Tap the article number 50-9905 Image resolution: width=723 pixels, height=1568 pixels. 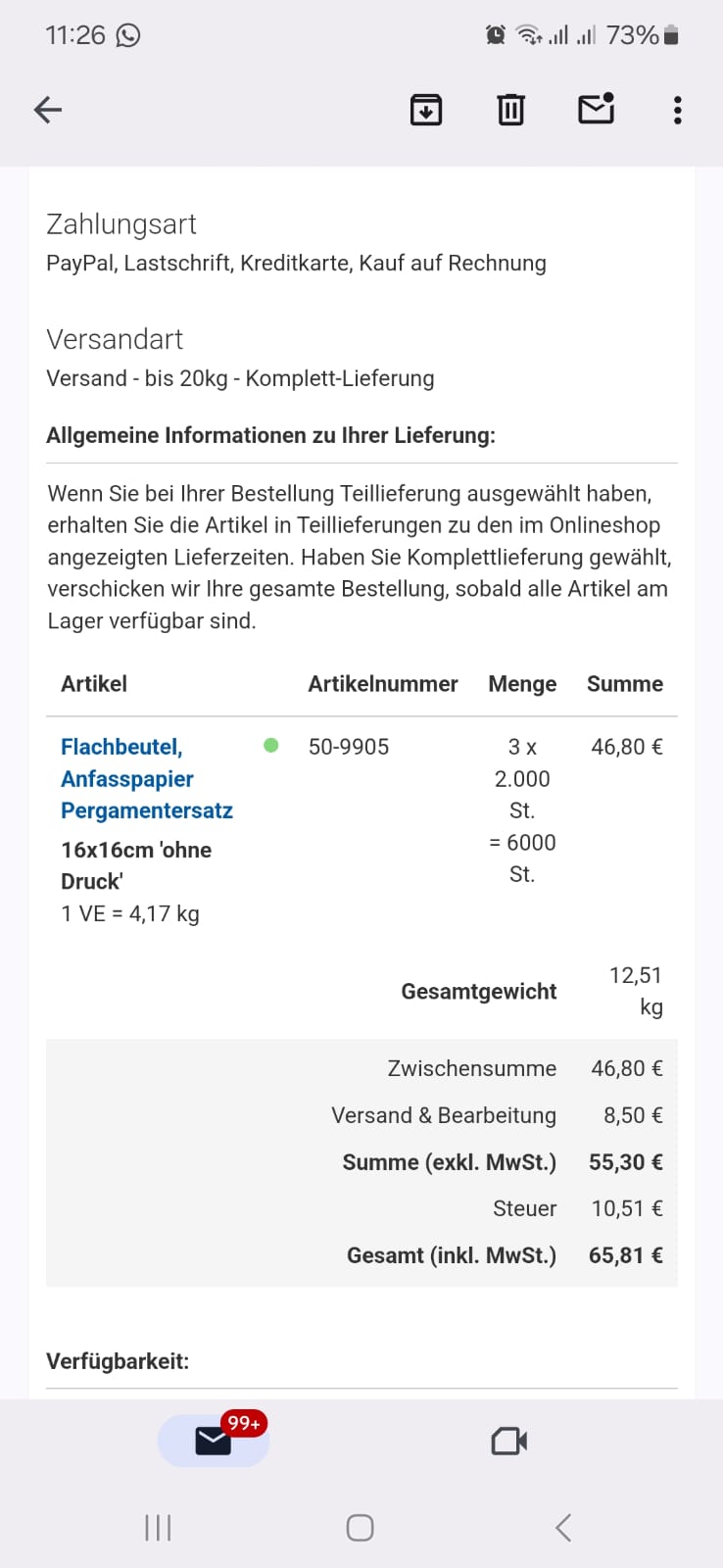point(349,747)
